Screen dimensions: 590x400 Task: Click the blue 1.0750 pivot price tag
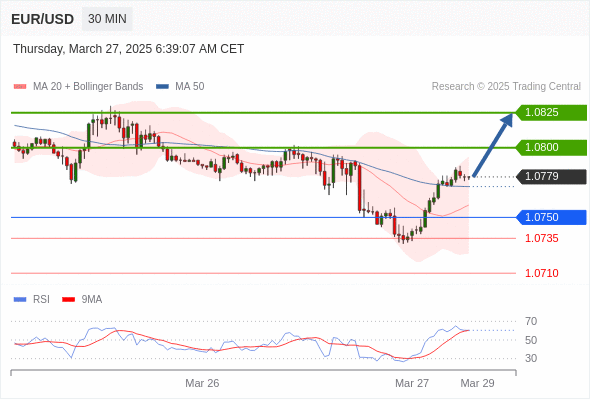[551, 217]
